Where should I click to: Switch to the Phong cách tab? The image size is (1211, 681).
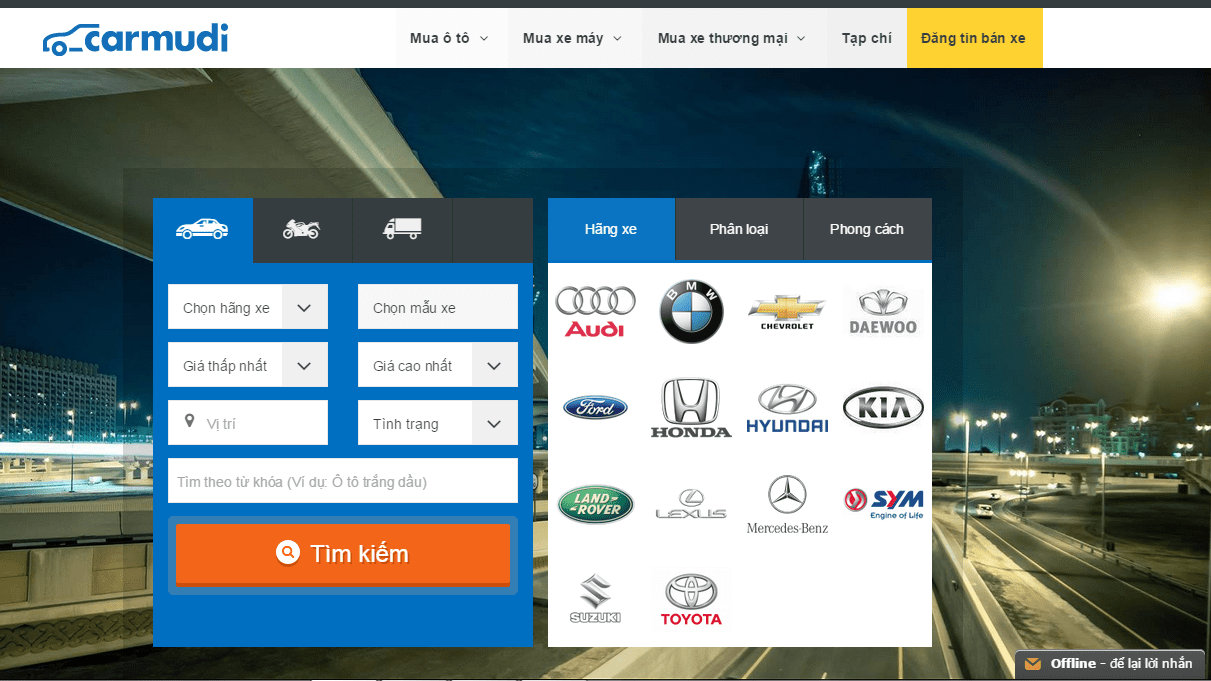867,229
